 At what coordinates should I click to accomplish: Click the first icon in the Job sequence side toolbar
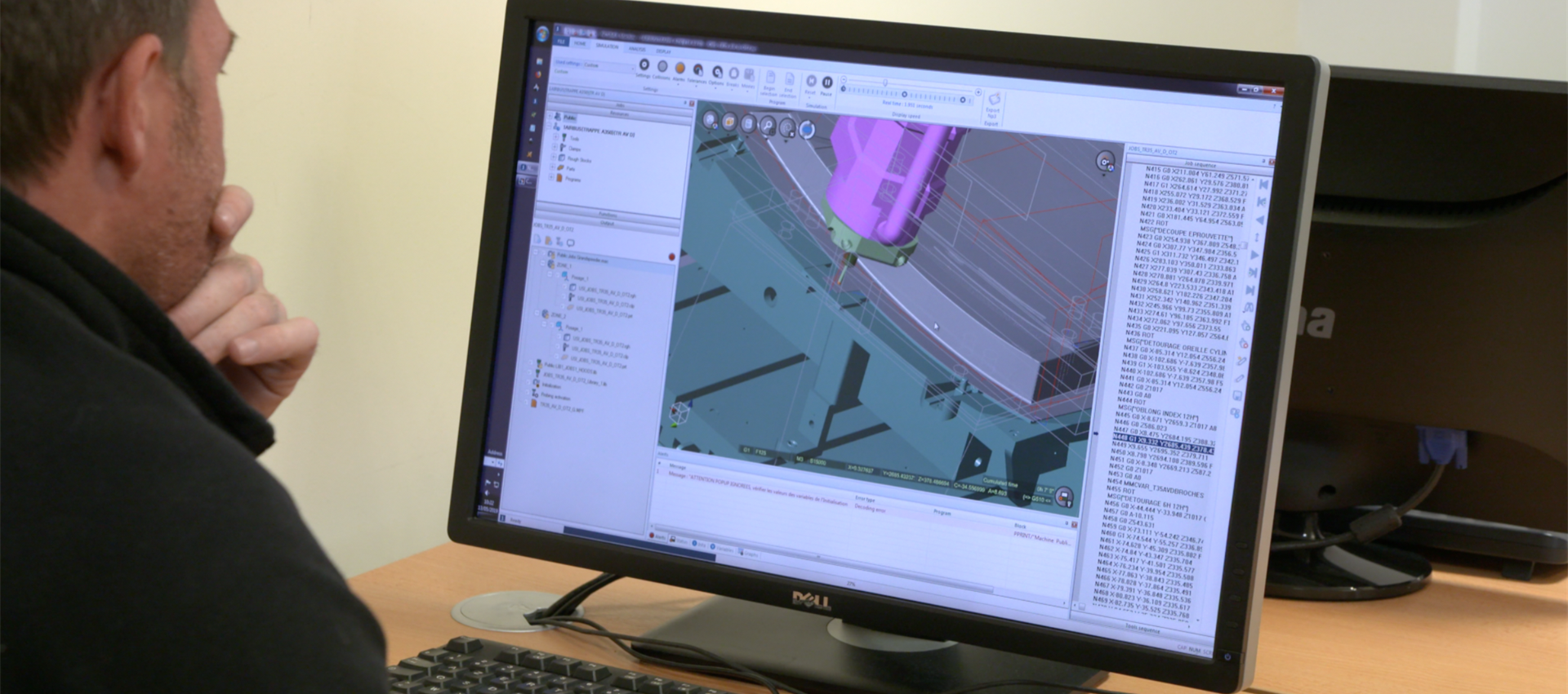click(1263, 185)
